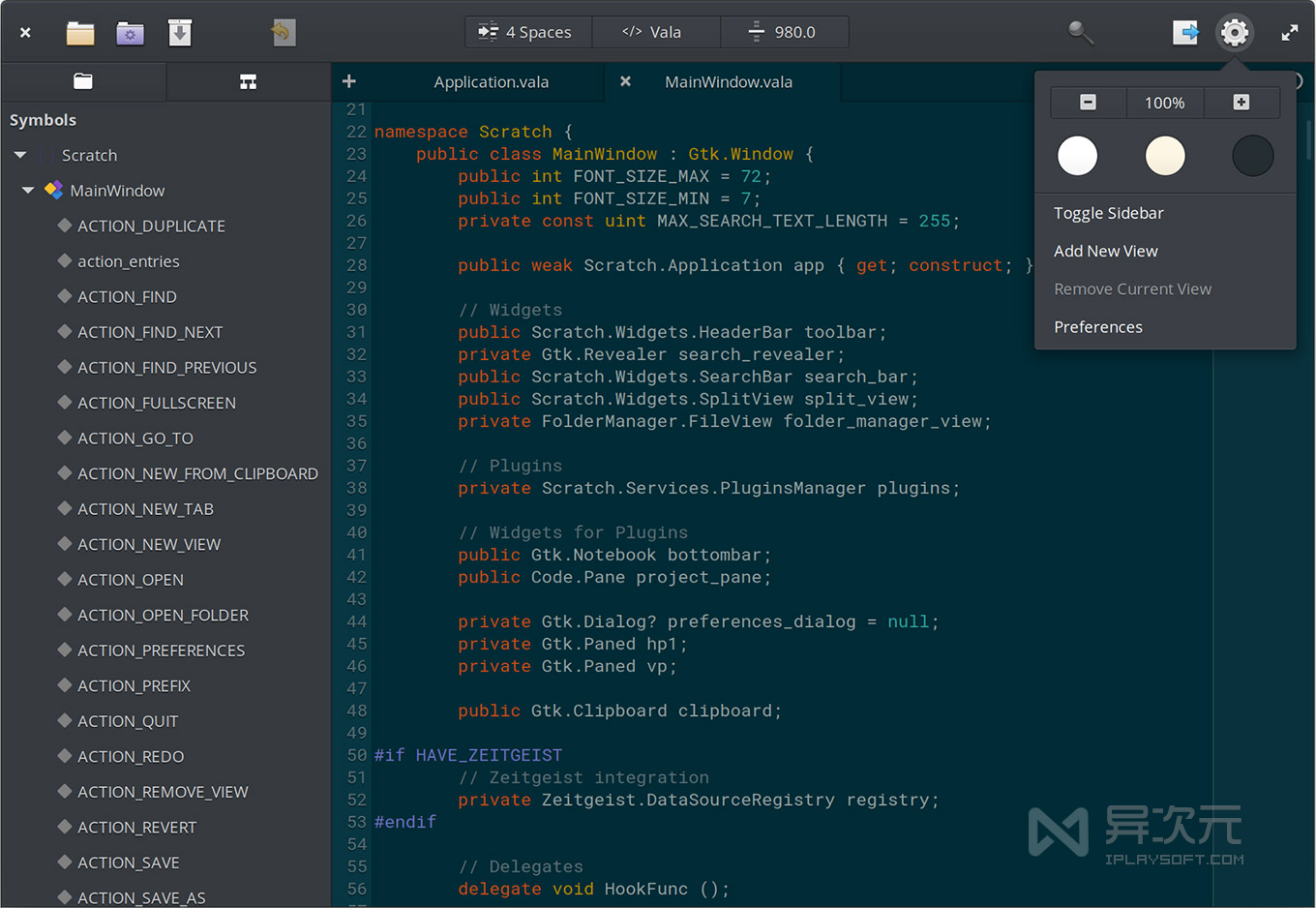
Task: Select the sepia color scheme circle
Action: (1165, 155)
